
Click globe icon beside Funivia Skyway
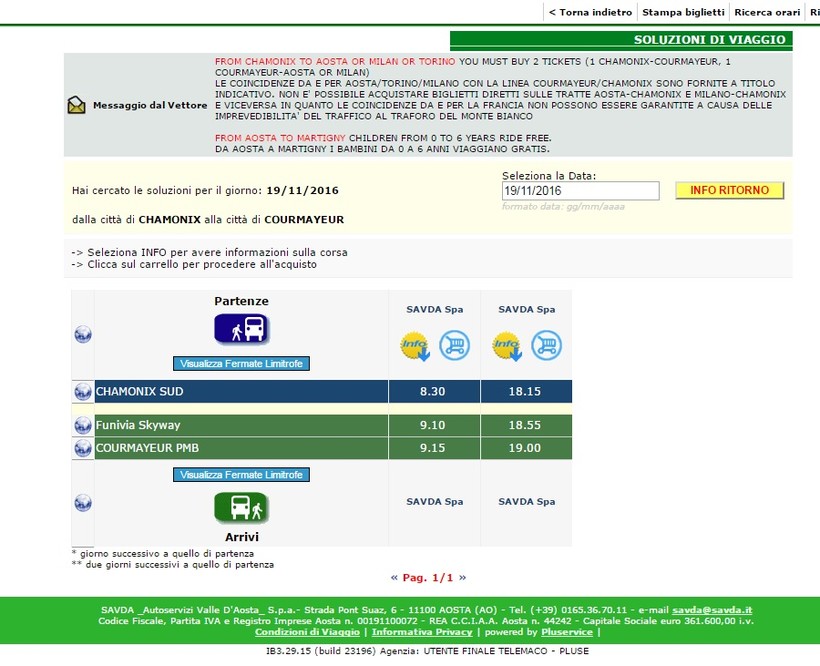[83, 426]
